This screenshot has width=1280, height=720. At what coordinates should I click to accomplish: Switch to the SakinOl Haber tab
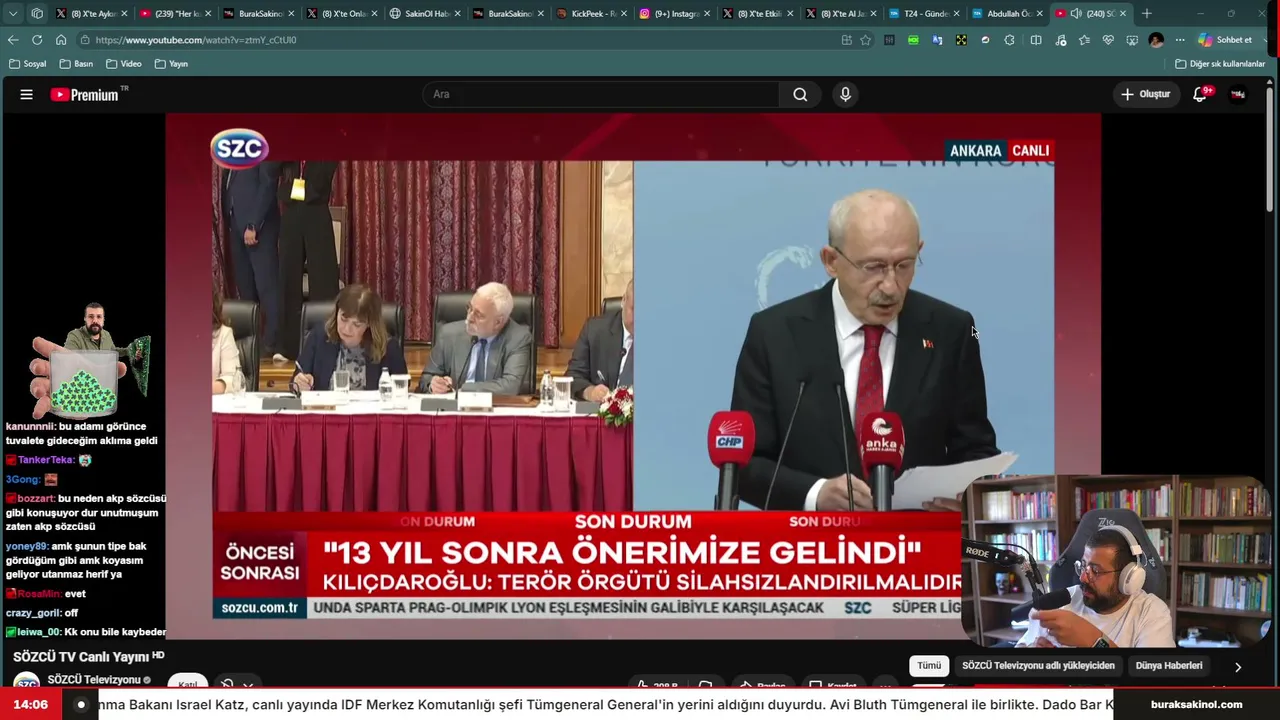pyautogui.click(x=425, y=13)
